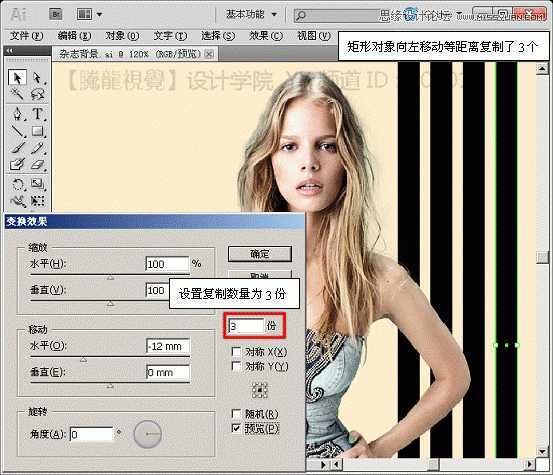553x475 pixels.
Task: Open Adobe Bridge via Br icon
Action: (56, 14)
